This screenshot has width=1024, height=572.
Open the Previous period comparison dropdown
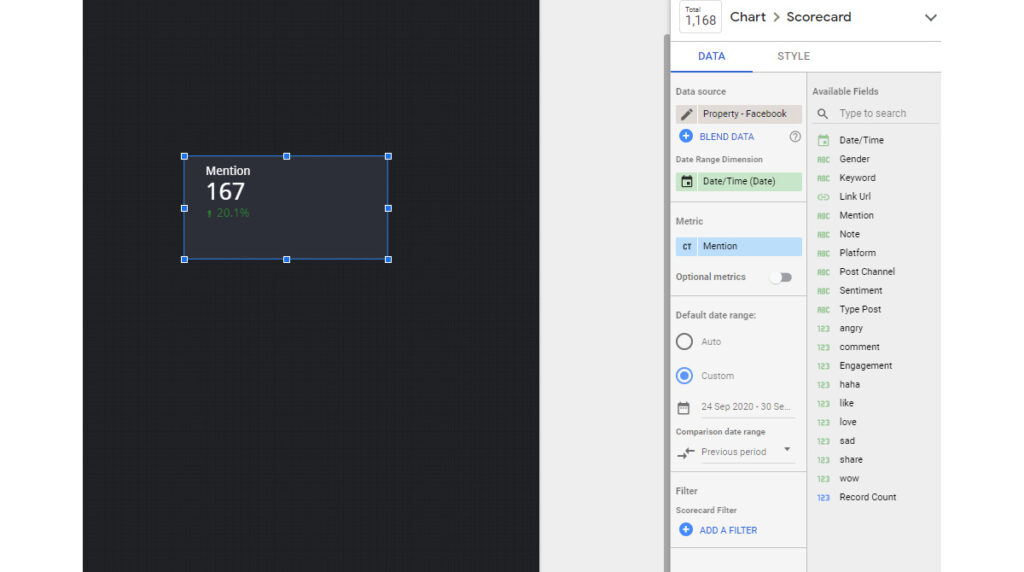(747, 452)
